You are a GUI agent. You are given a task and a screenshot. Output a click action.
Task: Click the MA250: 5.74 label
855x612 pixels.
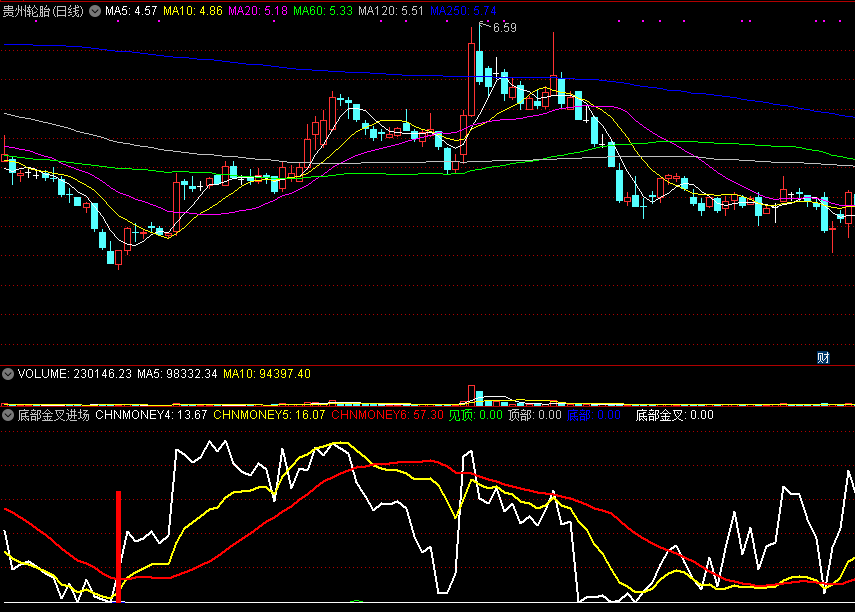463,11
